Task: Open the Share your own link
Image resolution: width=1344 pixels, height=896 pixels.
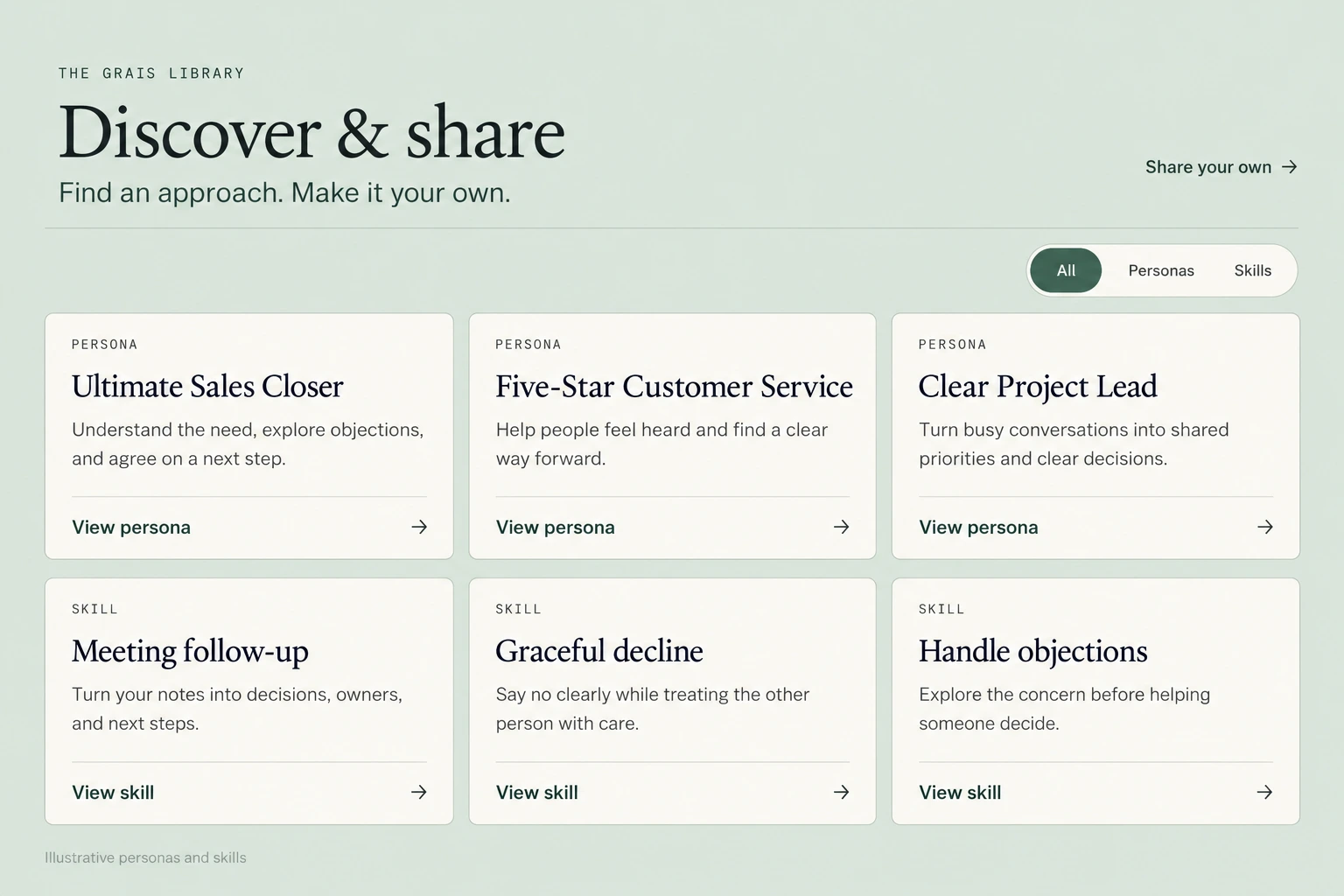Action: 1221,167
